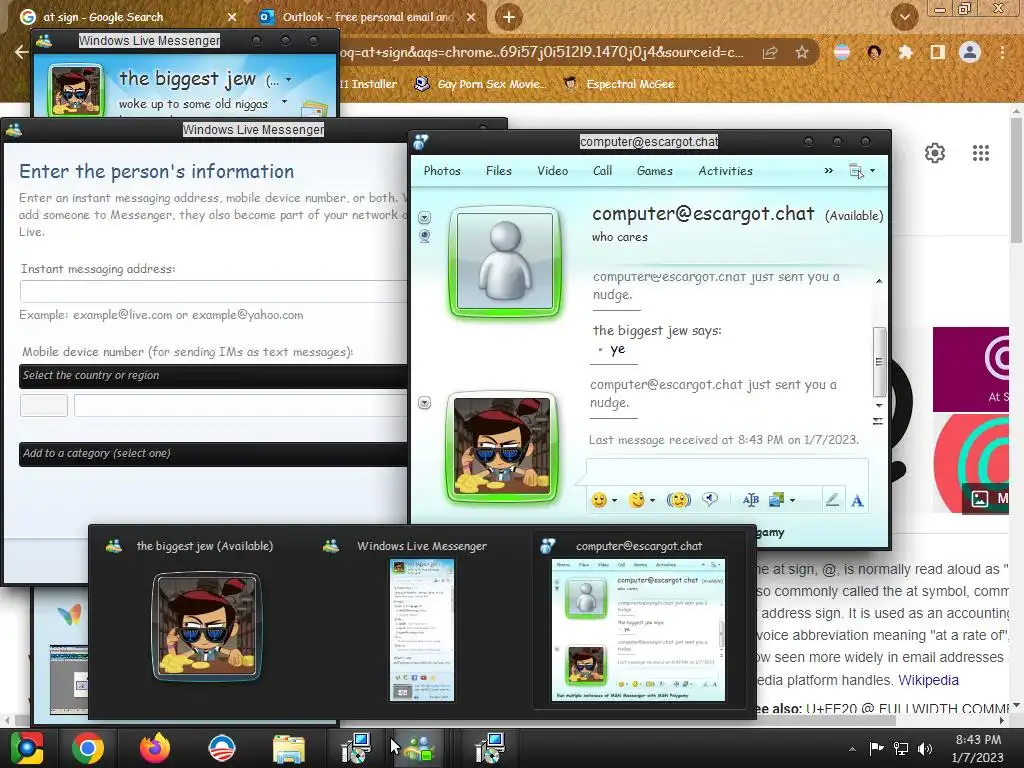Click the AB text conversion icon
Screen dimensions: 1024x768
pyautogui.click(x=750, y=500)
